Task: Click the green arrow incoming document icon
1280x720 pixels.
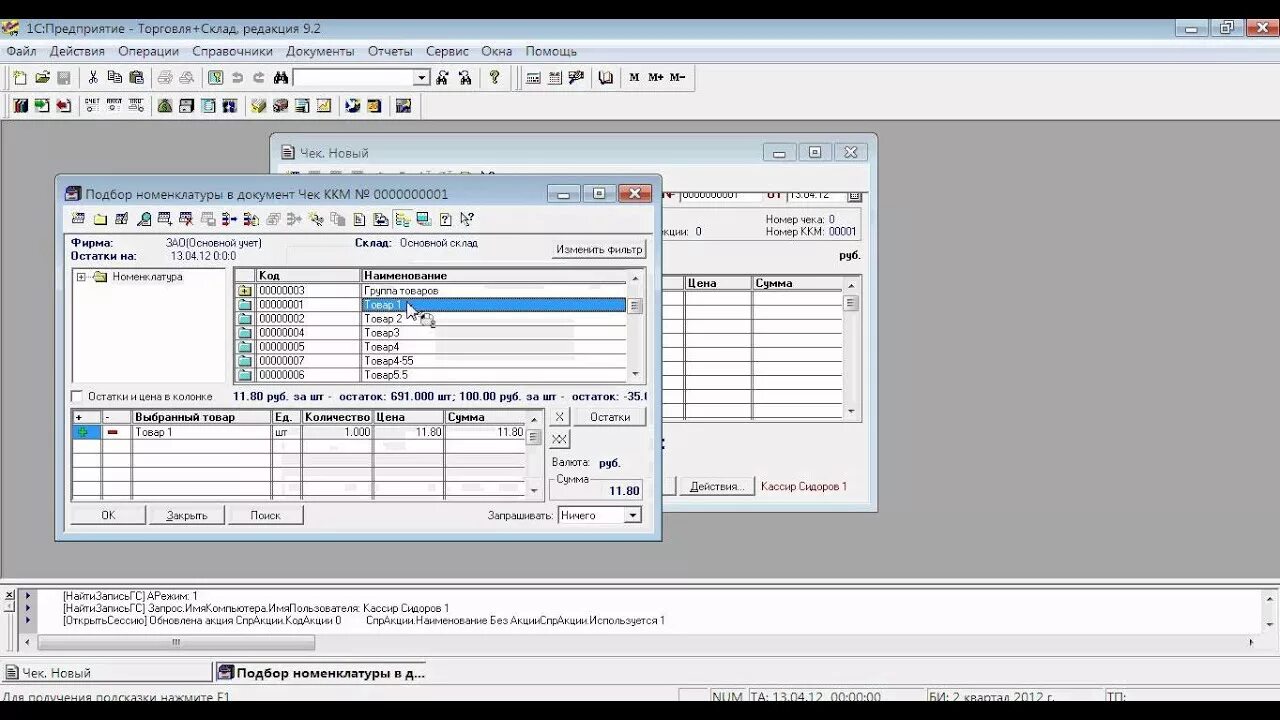Action: pos(42,106)
